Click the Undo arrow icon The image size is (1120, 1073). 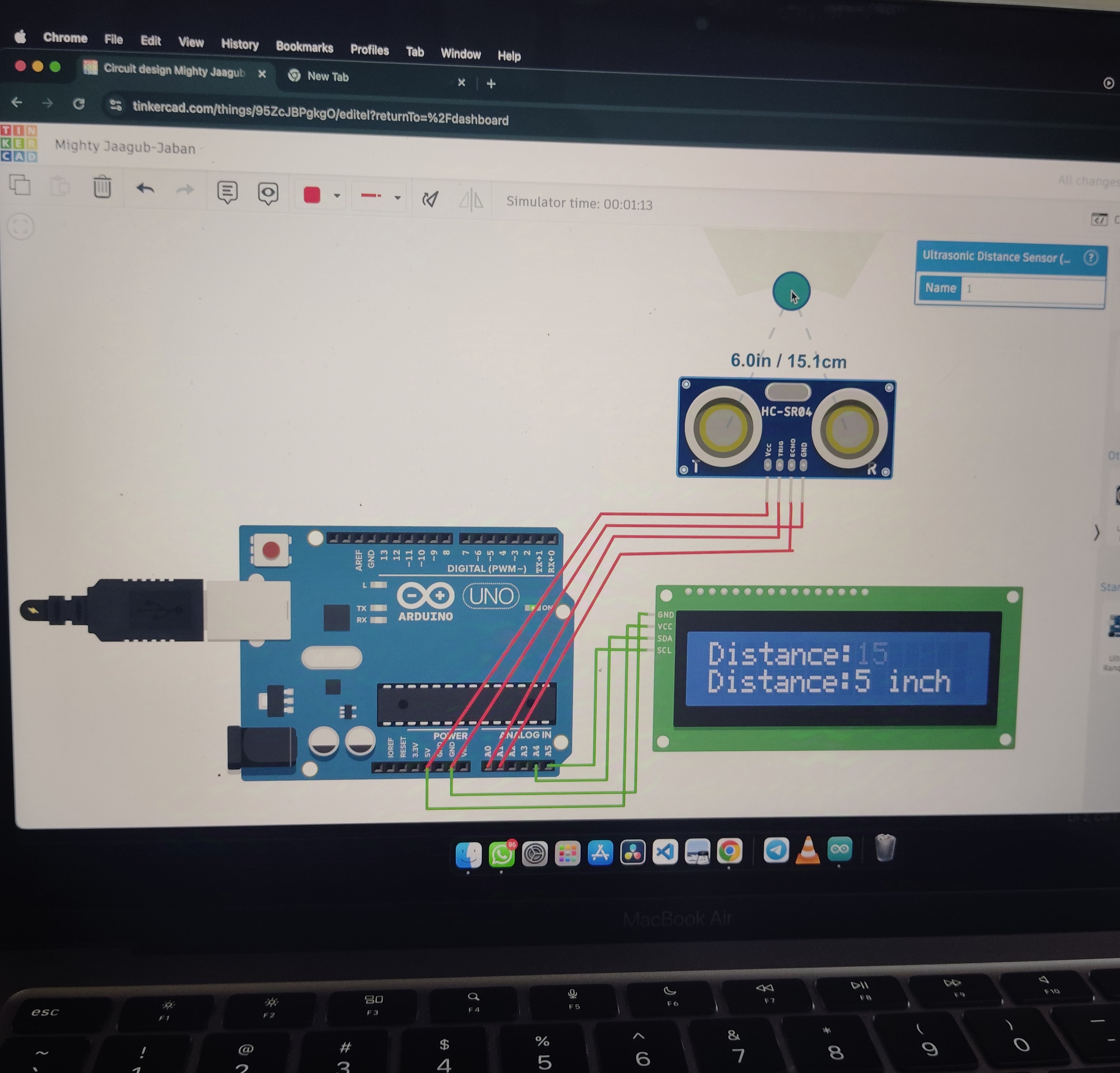pyautogui.click(x=145, y=189)
